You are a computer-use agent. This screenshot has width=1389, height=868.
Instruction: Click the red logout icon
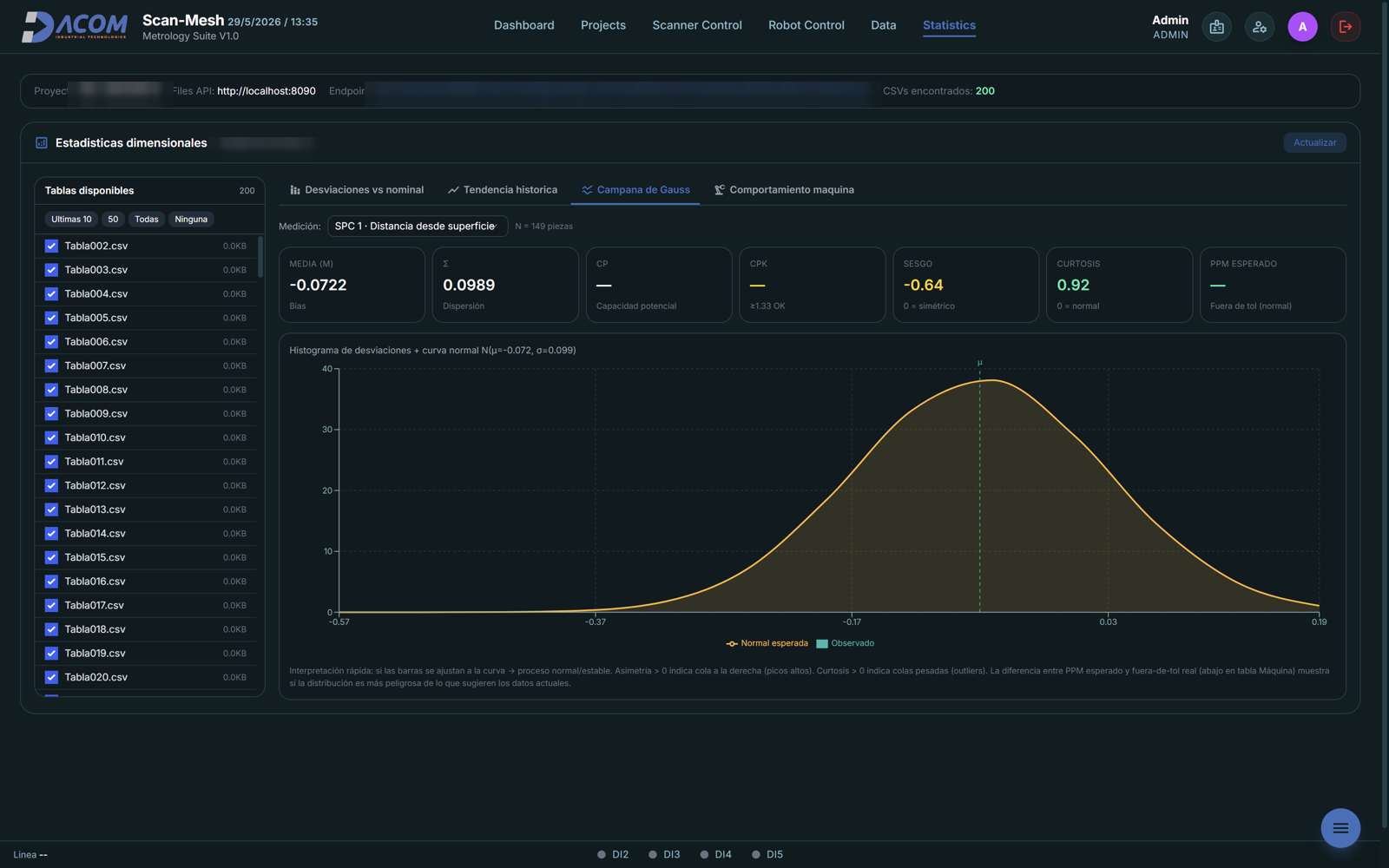(1346, 27)
